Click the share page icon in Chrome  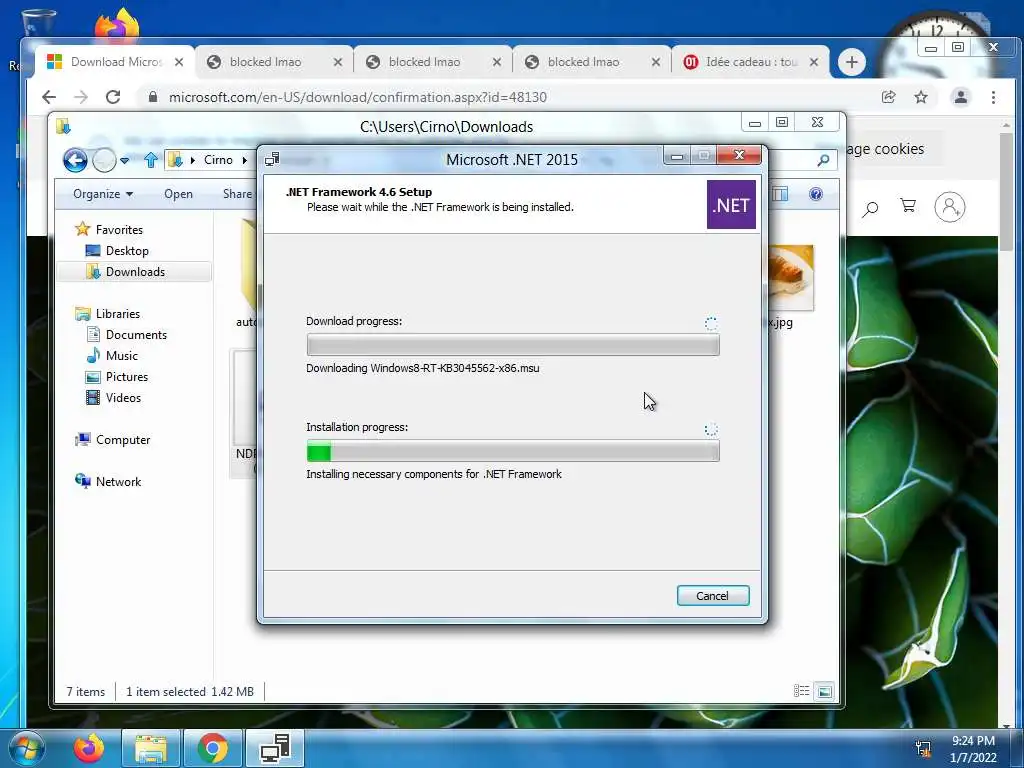pos(888,97)
